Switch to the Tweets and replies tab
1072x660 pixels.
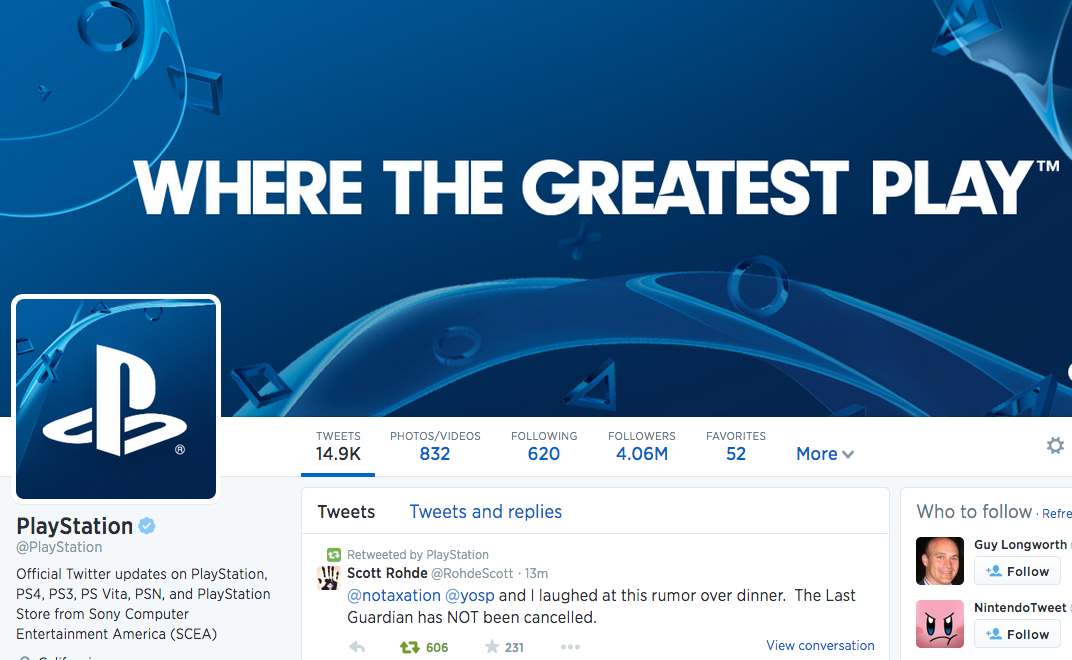485,512
